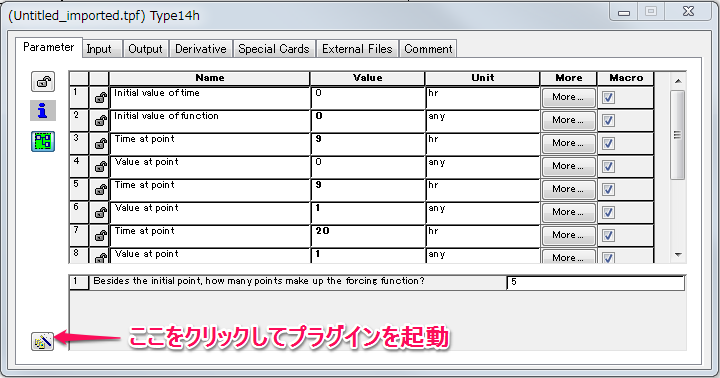Minimize the Type14h window
This screenshot has height=378, width=720.
(x=624, y=12)
